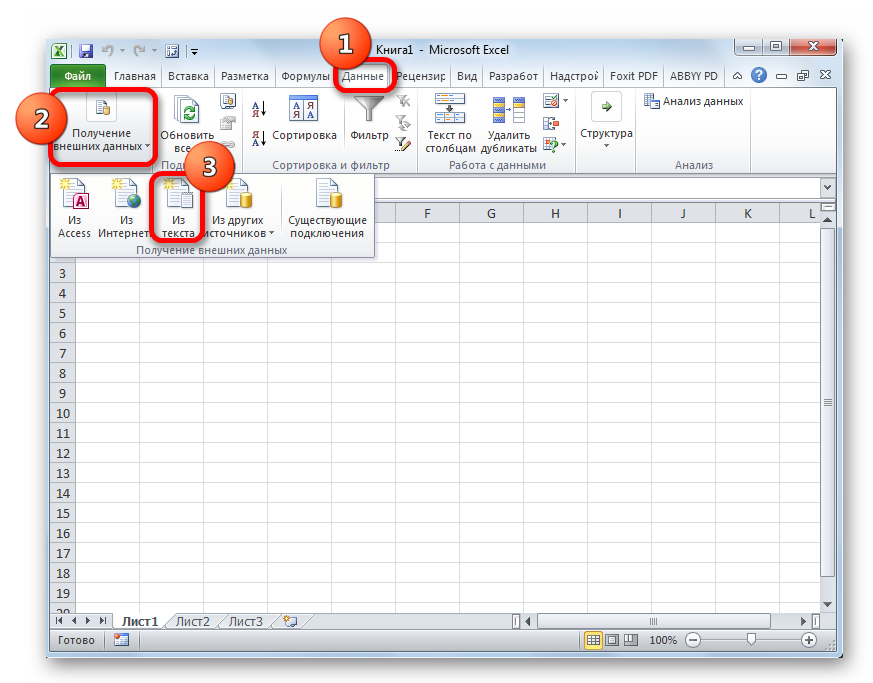Go to first sheet navigation arrow

[59, 621]
